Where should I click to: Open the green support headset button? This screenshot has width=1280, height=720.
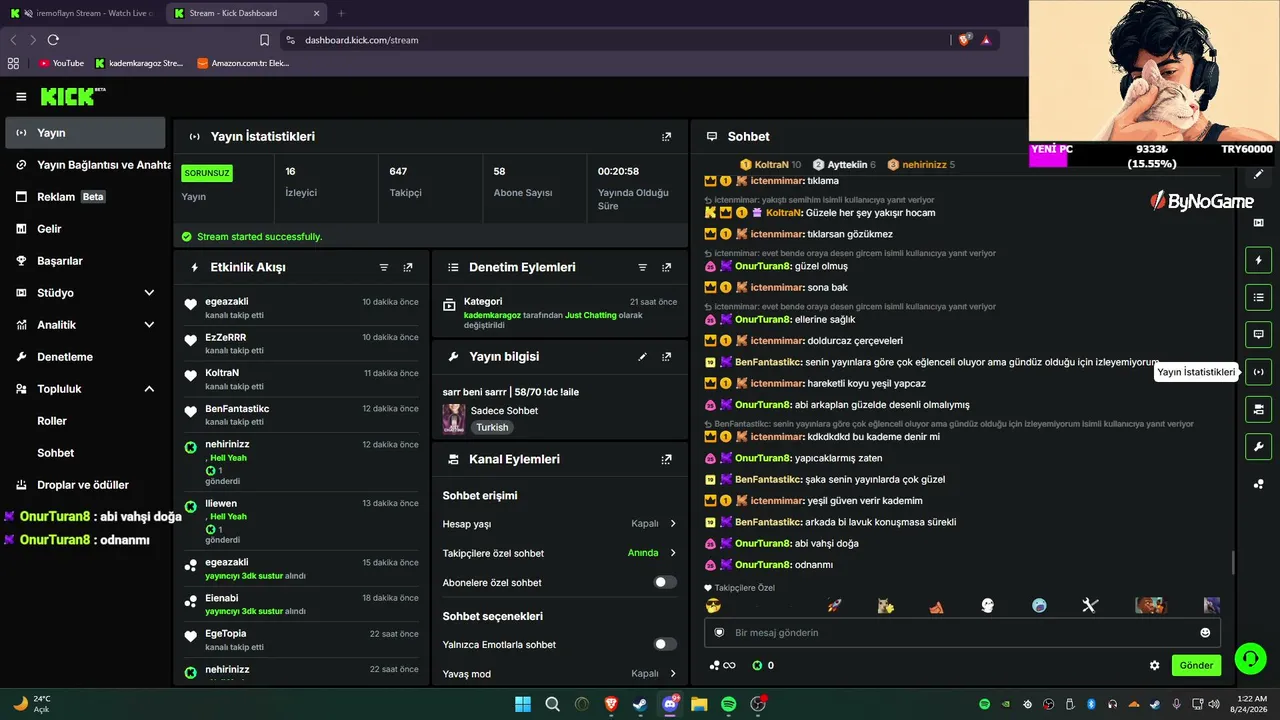1250,658
